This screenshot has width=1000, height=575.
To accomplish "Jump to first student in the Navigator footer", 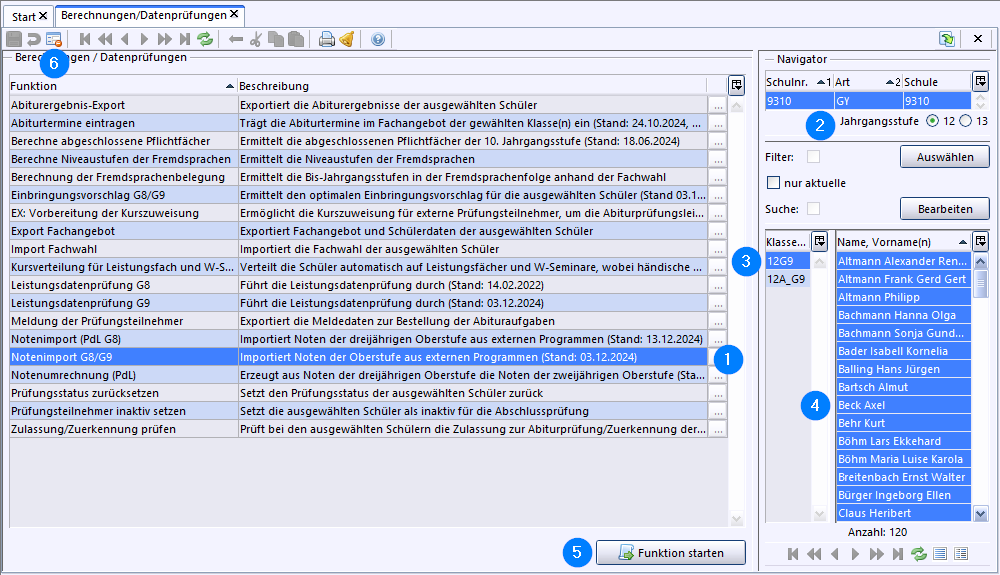I will pos(793,554).
